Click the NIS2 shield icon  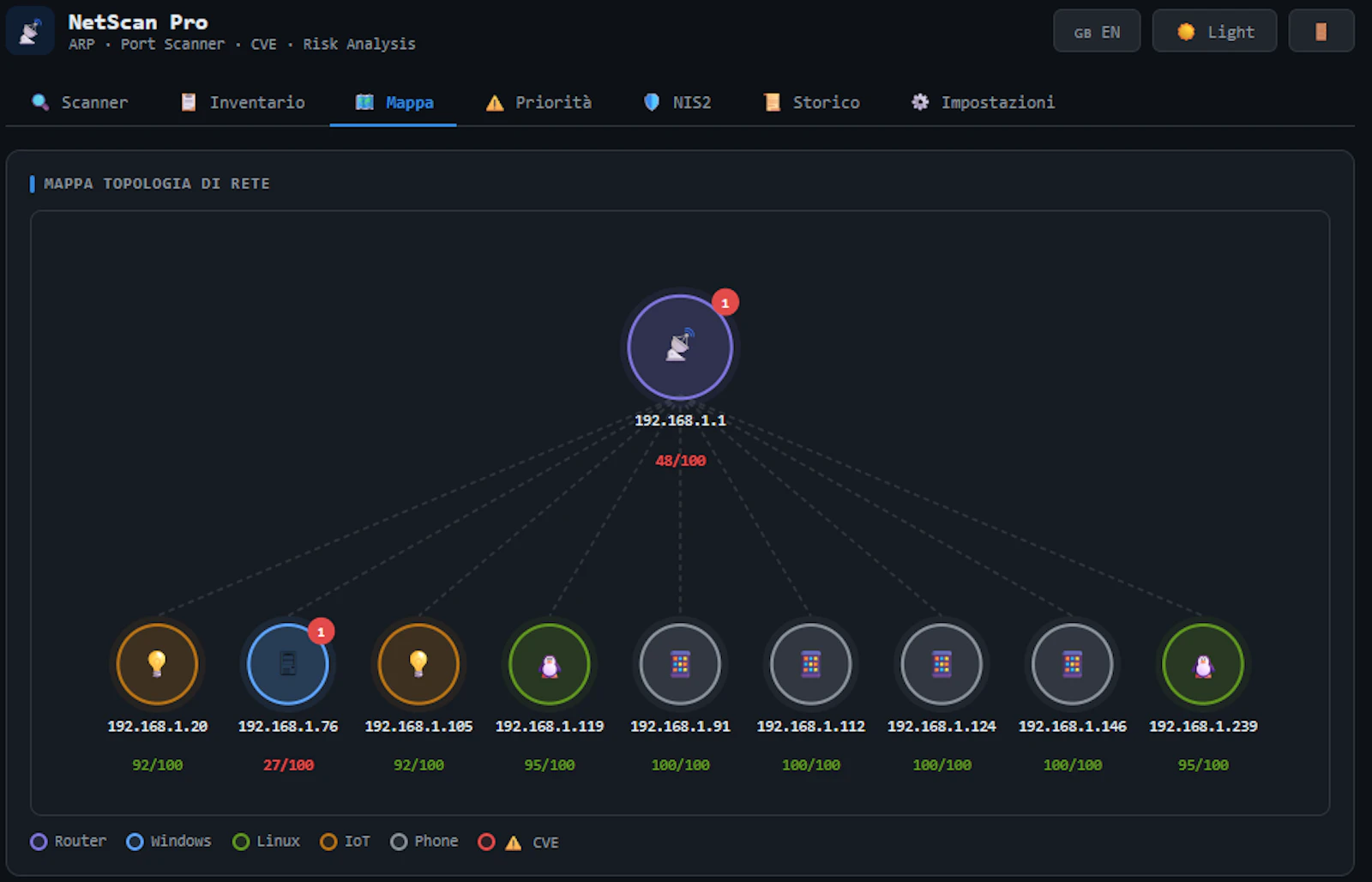(652, 102)
